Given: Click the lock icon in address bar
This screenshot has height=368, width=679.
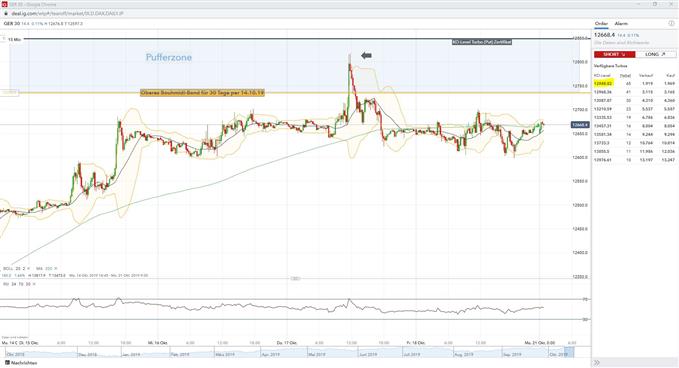Looking at the screenshot, I should click(x=6, y=13).
